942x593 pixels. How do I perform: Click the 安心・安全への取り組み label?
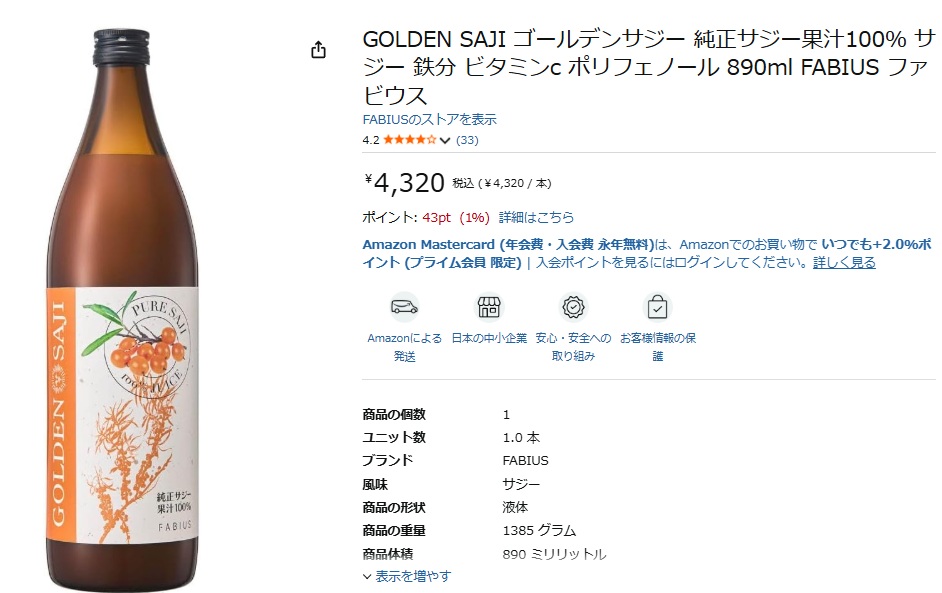click(x=573, y=347)
